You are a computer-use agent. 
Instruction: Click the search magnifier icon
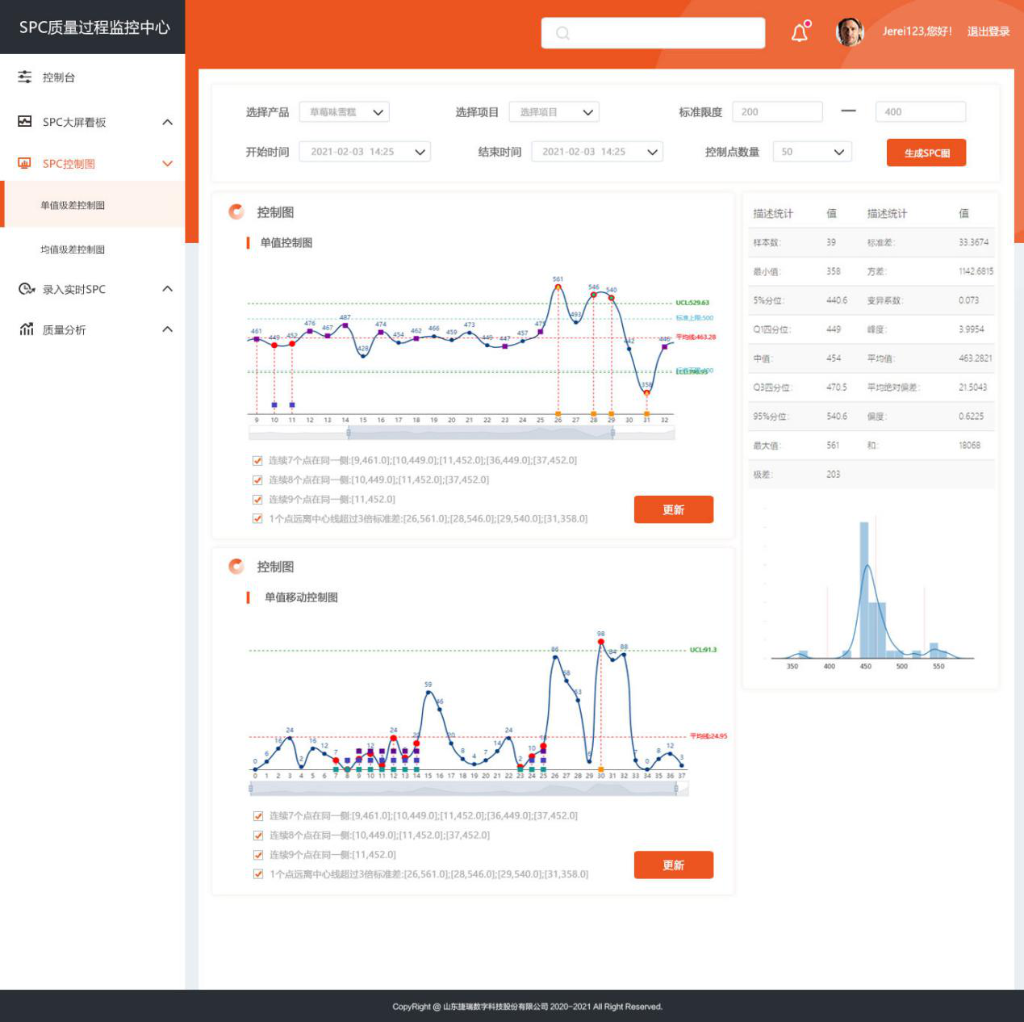(x=563, y=33)
